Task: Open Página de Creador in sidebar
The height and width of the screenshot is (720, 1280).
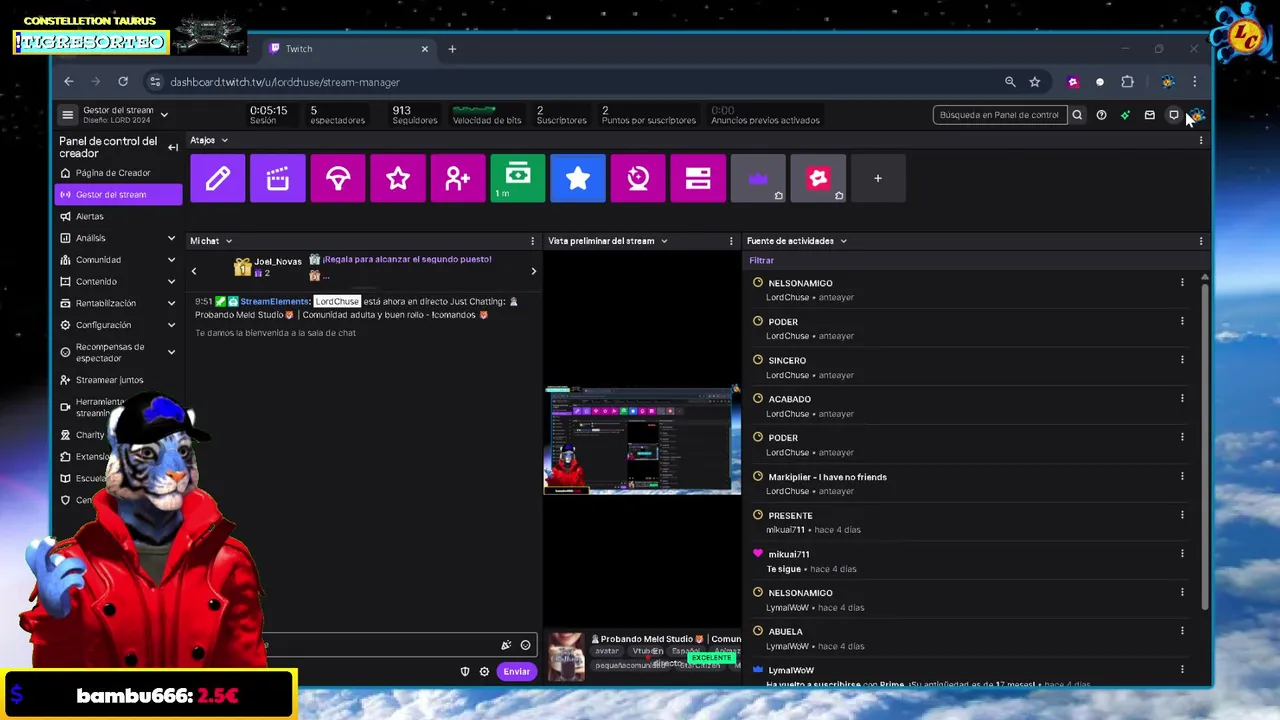Action: point(118,173)
